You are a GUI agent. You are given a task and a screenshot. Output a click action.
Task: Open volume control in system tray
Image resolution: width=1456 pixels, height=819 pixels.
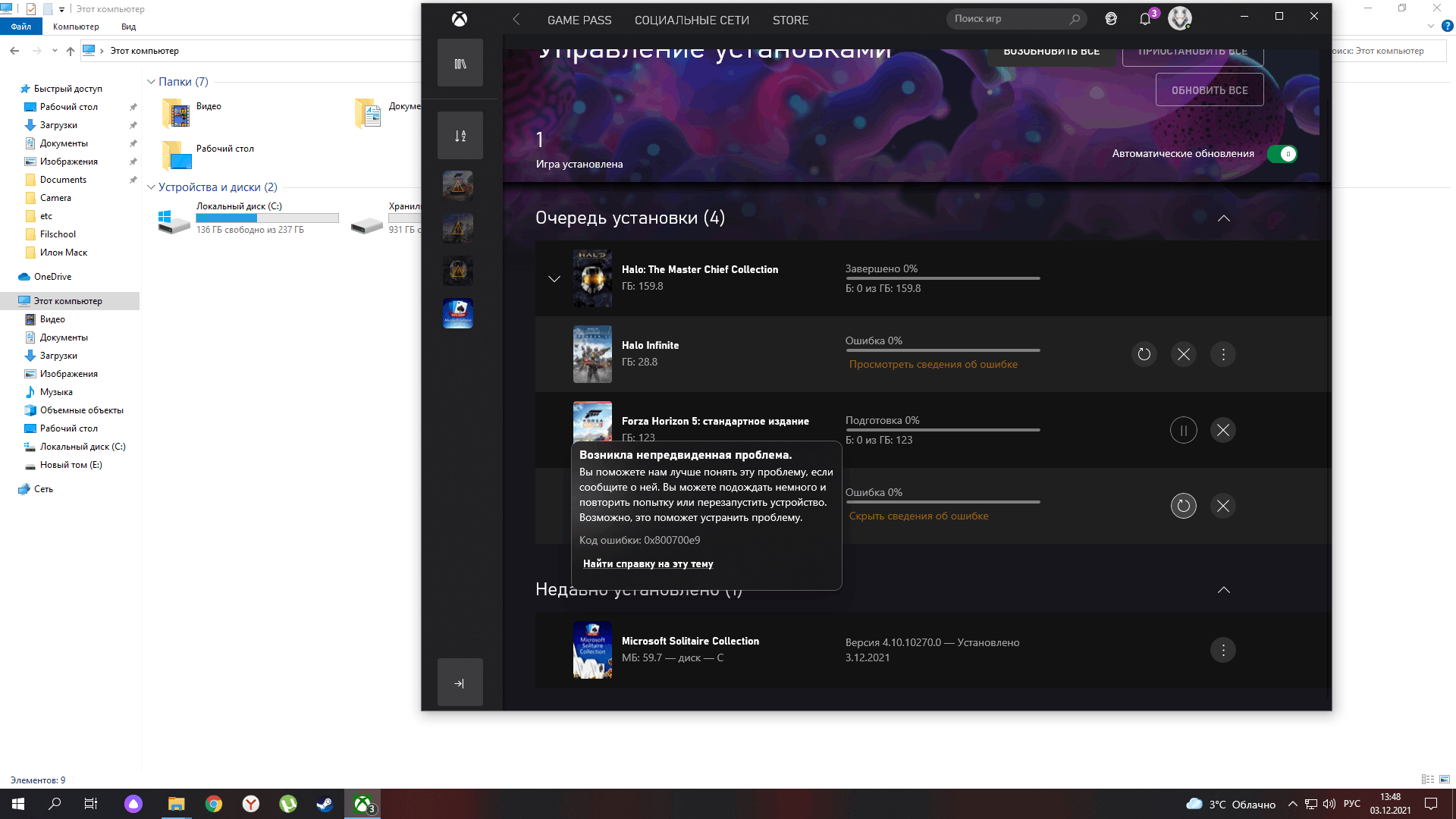1329,804
